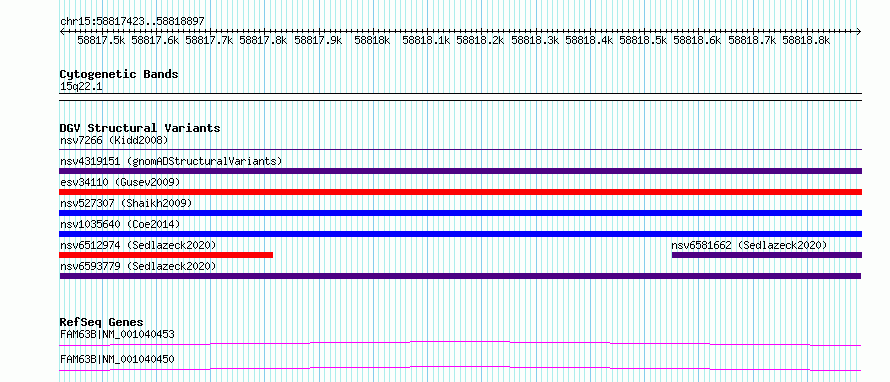890x382 pixels.
Task: Click the magenta FAM63B NM_001040450 gene line
Action: (460, 368)
